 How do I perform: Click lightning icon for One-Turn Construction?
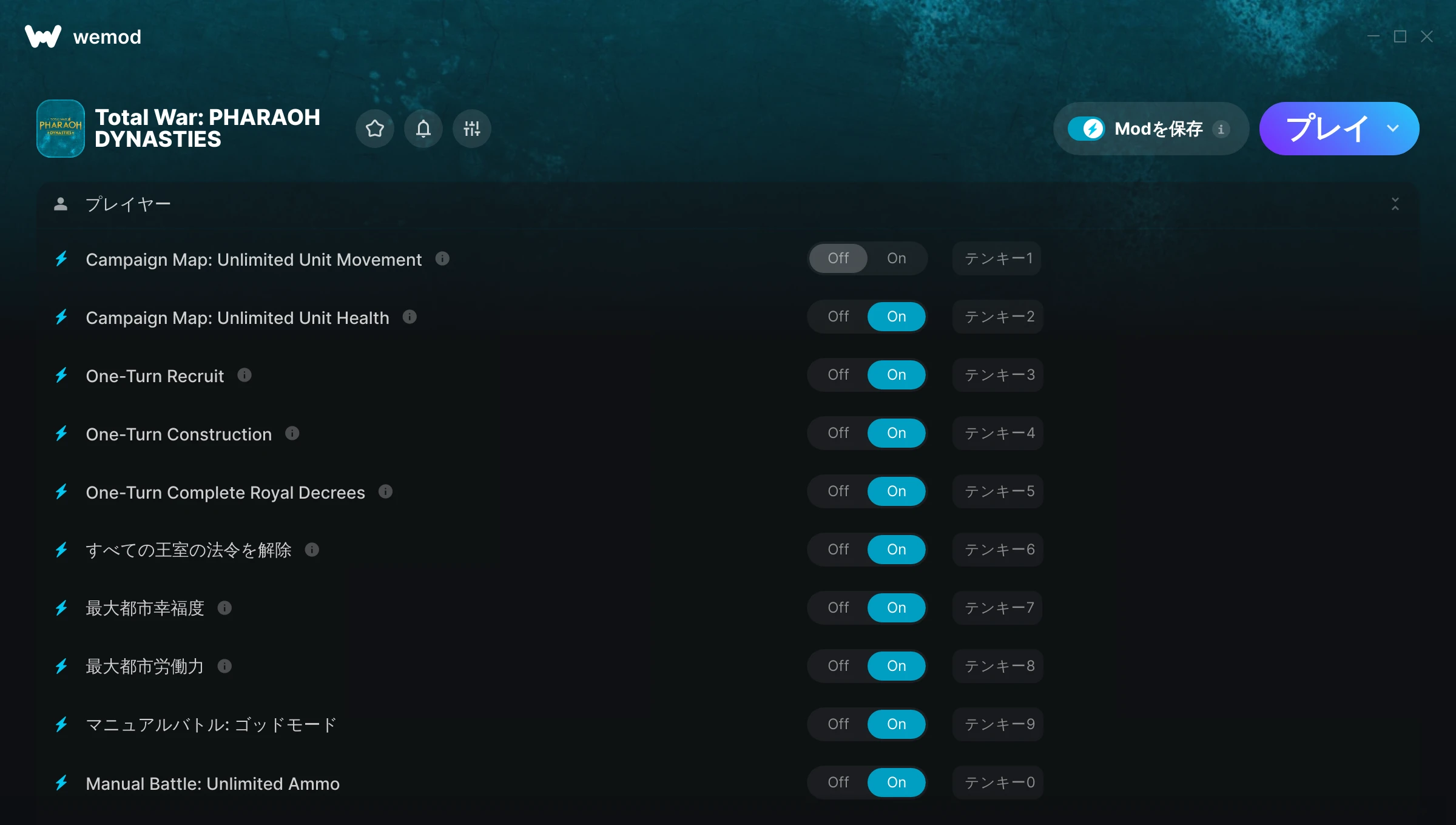[x=61, y=434]
